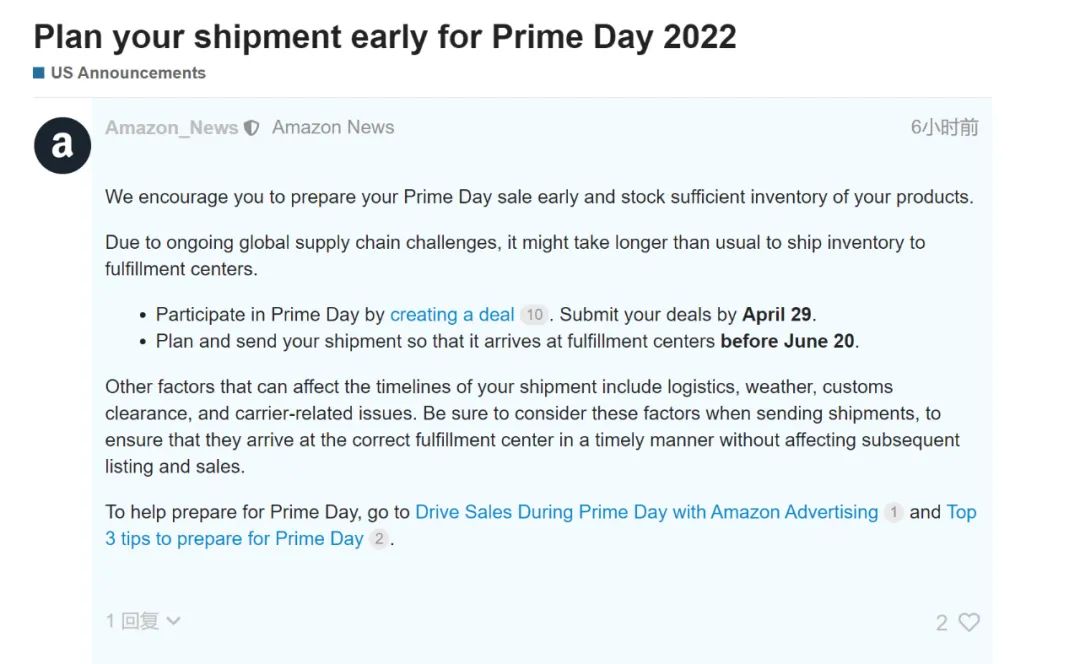Click the "2" badge after the tips link
This screenshot has height=664, width=1080.
(x=378, y=539)
